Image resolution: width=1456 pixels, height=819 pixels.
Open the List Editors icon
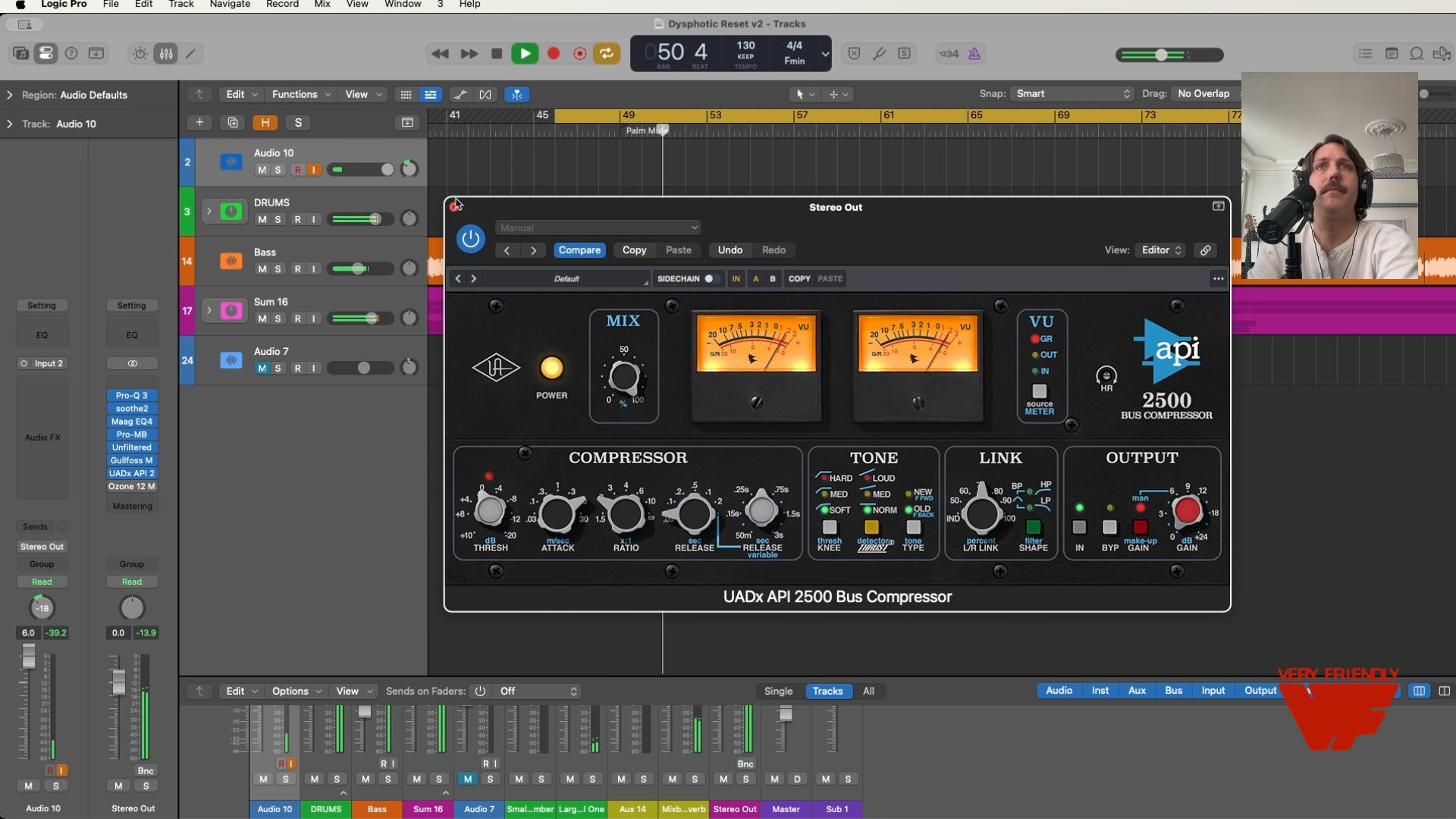[x=1365, y=54]
